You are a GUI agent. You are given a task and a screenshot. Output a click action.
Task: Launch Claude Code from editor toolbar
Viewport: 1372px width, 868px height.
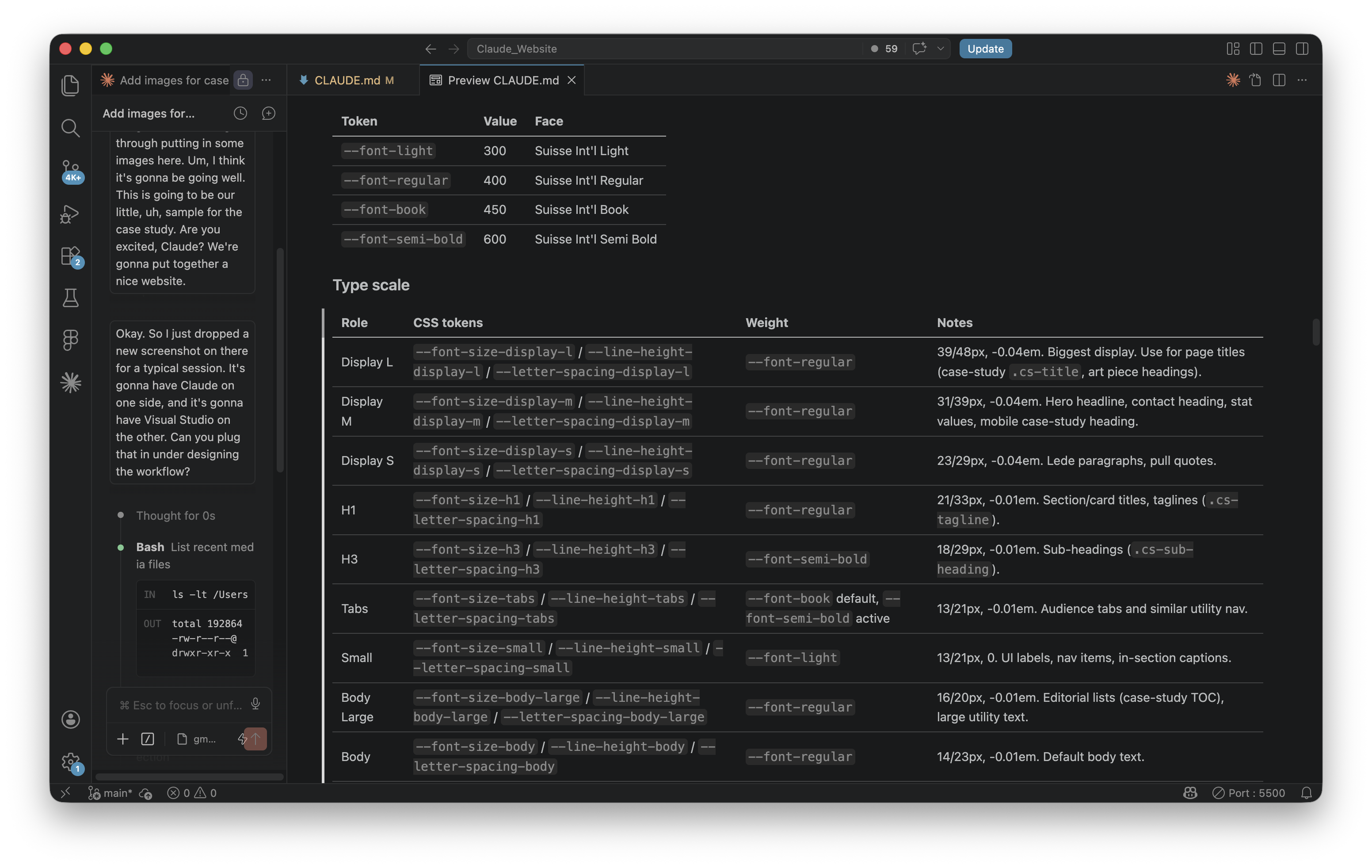tap(1233, 80)
